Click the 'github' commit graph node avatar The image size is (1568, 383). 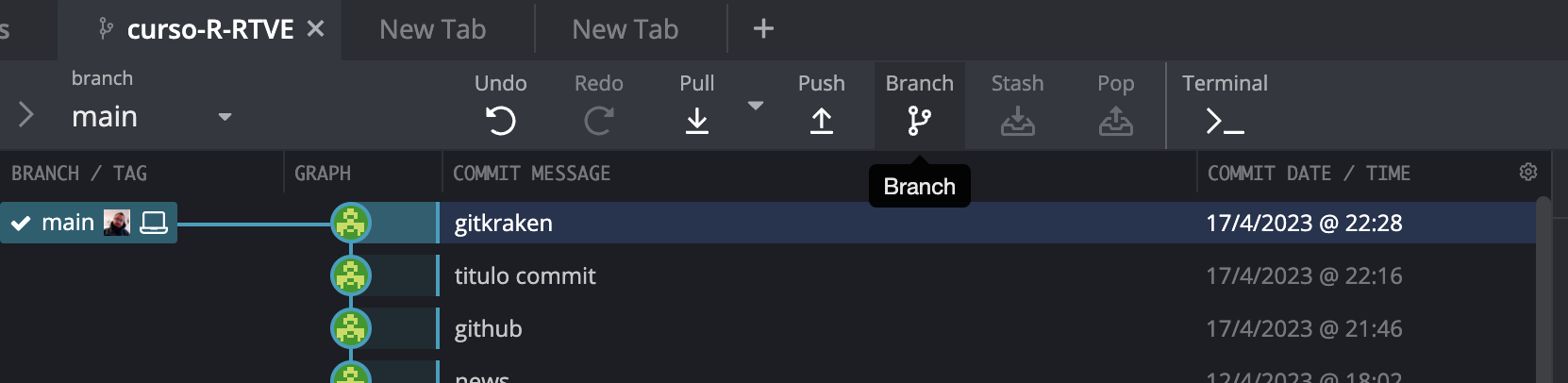tap(351, 328)
